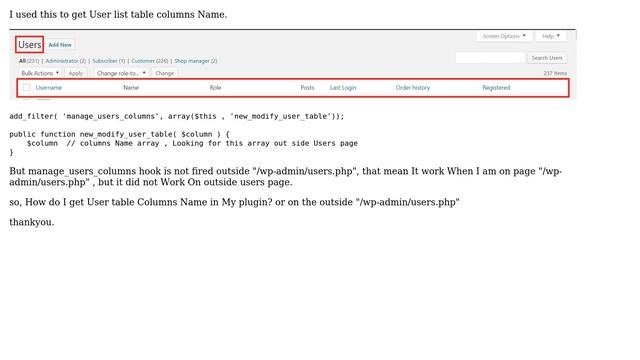Sort by the Order history column
The width and height of the screenshot is (640, 360).
[413, 88]
